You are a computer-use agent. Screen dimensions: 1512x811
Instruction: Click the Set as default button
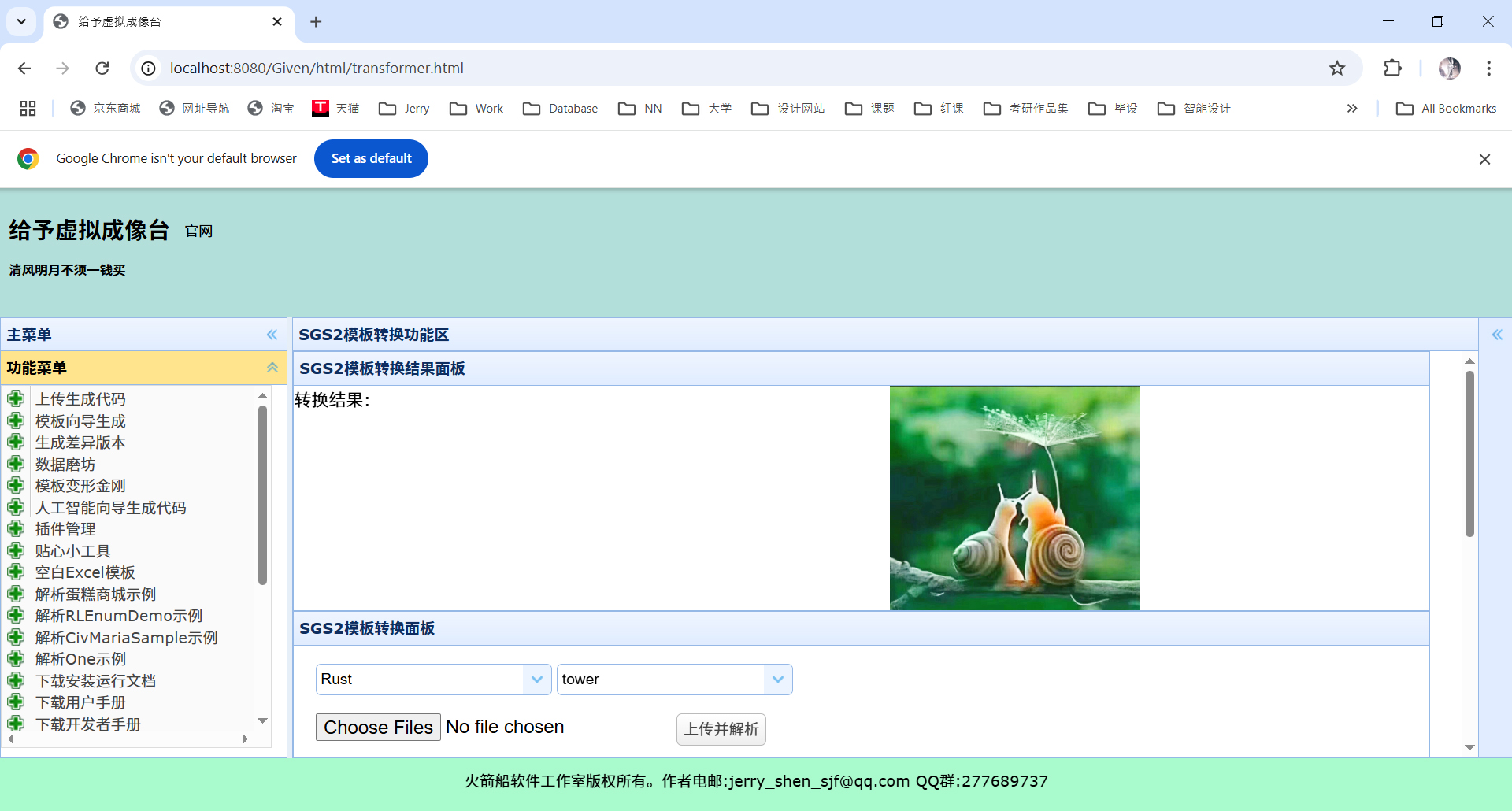pyautogui.click(x=371, y=158)
